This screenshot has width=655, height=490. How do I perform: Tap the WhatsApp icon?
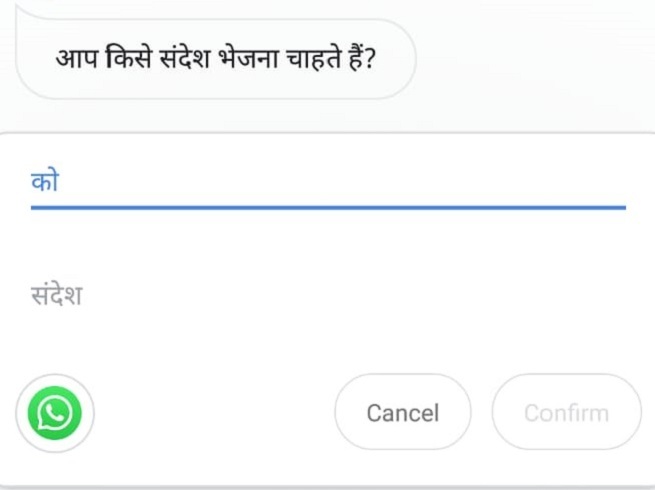pos(55,413)
